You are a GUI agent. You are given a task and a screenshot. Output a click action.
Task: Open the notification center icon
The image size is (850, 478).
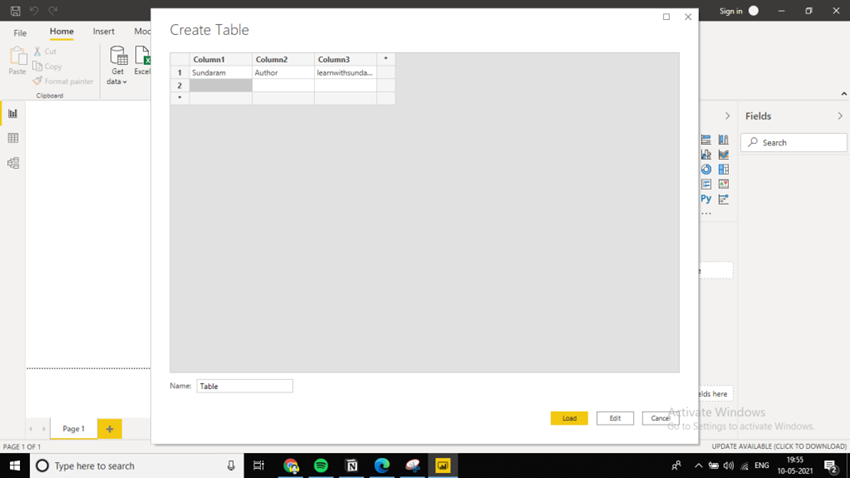tap(831, 466)
